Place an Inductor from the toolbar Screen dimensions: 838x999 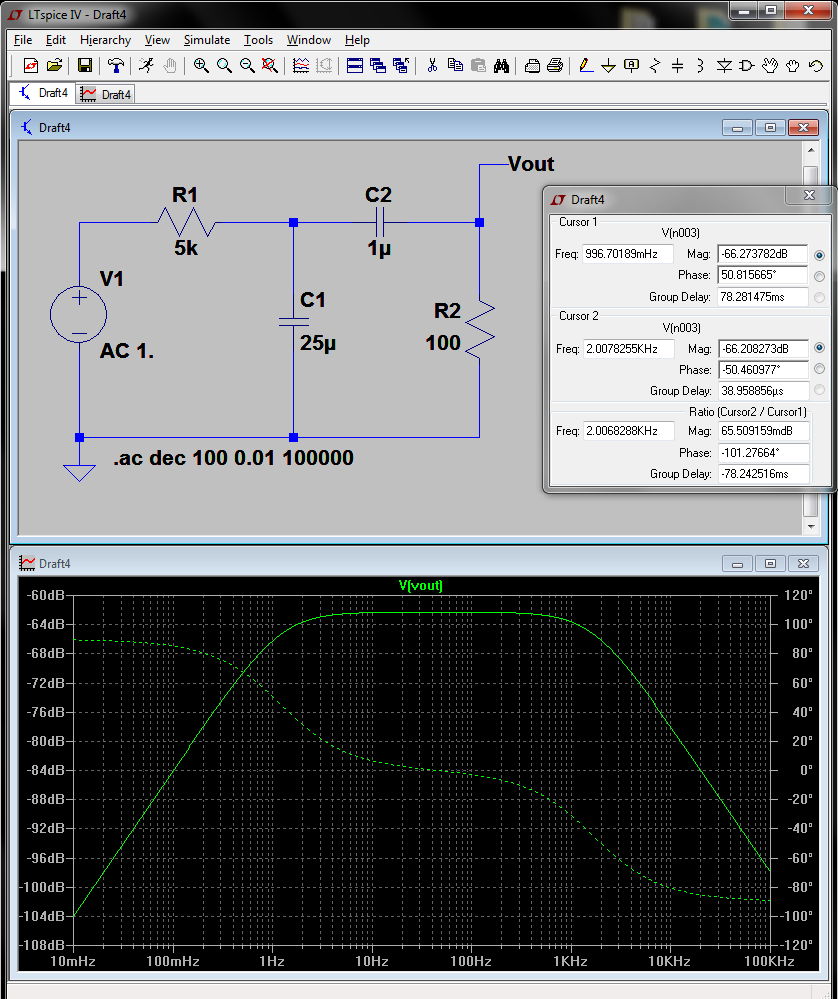coord(700,65)
